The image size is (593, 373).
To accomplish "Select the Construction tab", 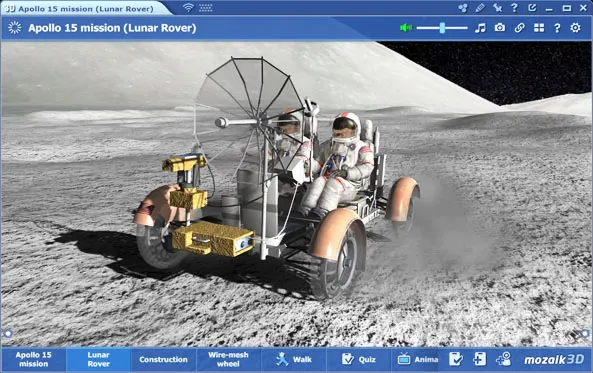I will pos(163,359).
